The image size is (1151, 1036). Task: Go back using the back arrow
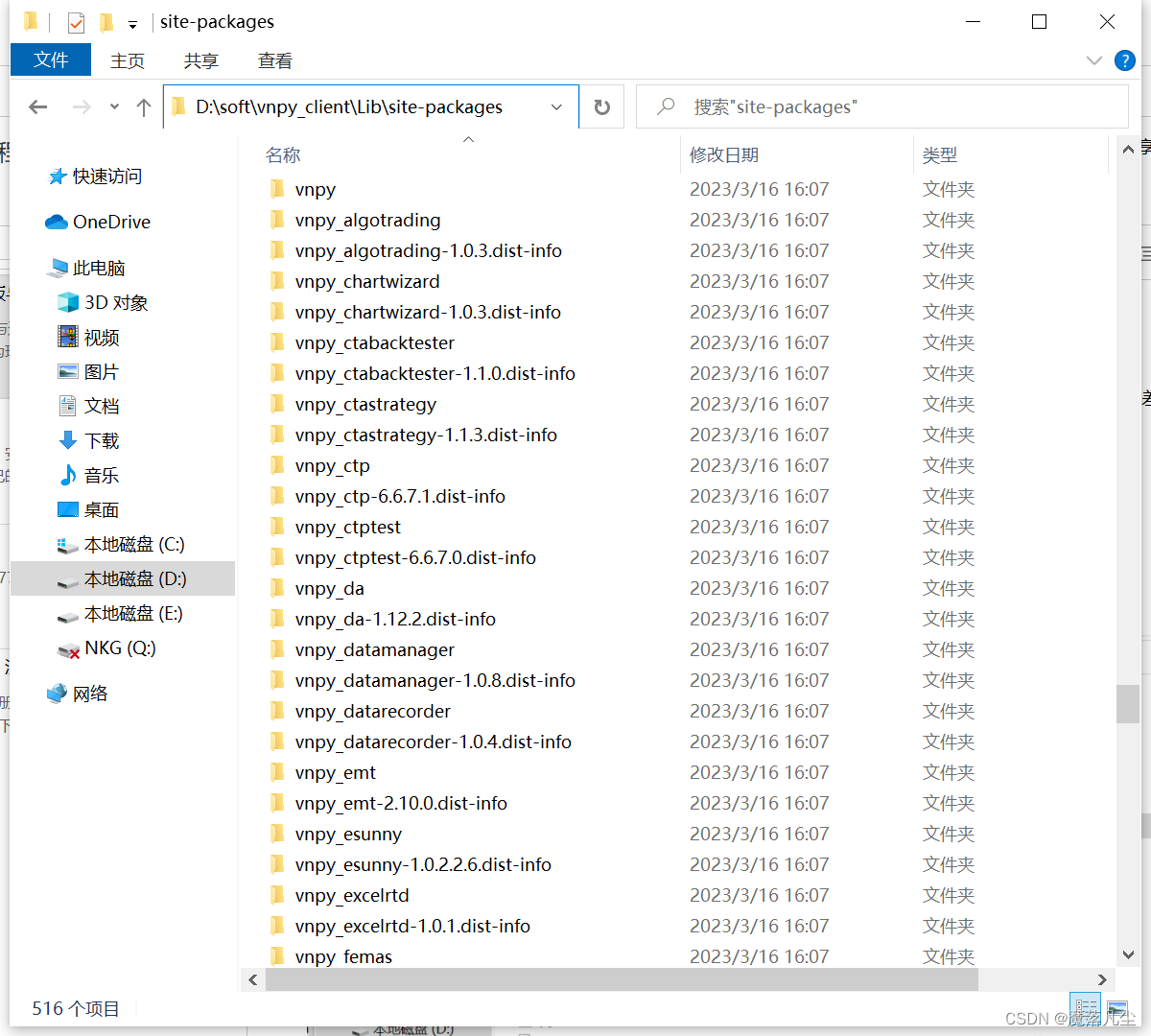[38, 107]
